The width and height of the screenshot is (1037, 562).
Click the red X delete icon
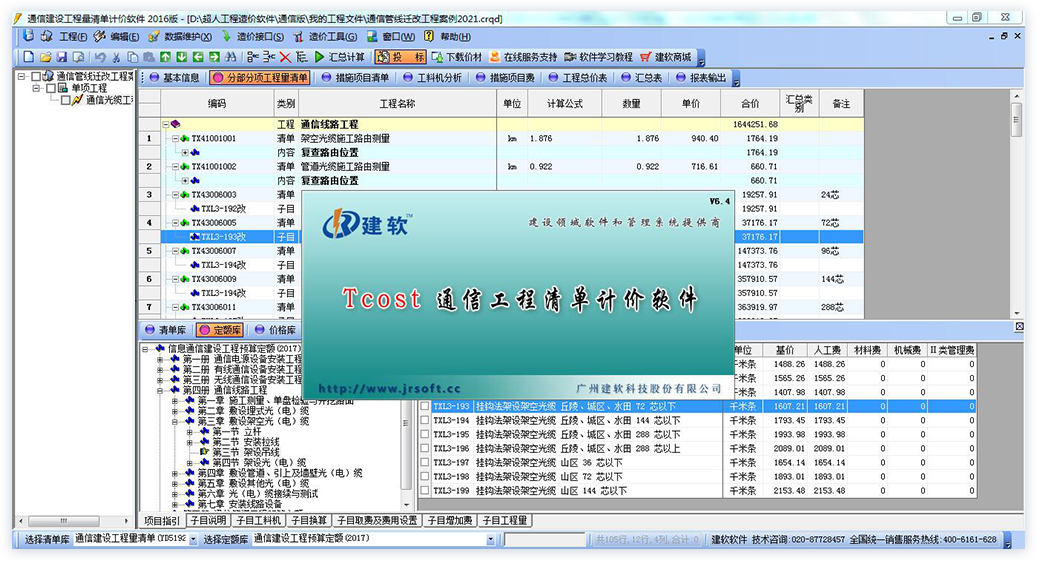pos(285,57)
